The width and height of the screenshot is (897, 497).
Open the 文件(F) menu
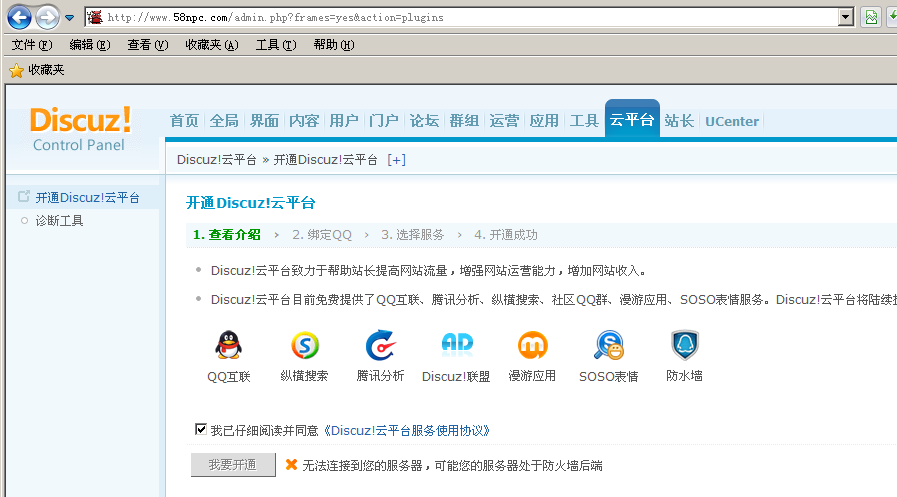32,45
